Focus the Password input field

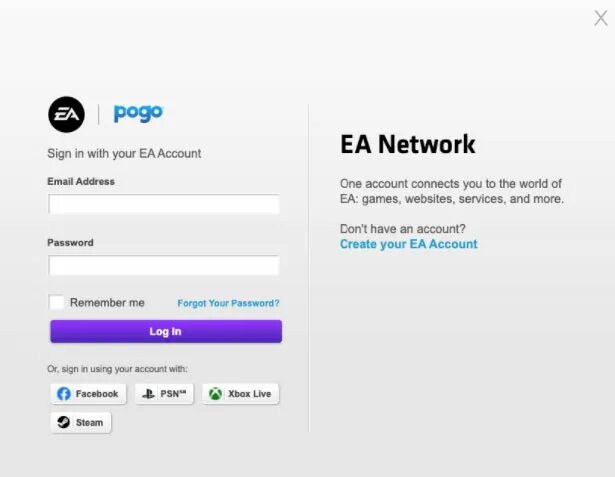tap(164, 265)
